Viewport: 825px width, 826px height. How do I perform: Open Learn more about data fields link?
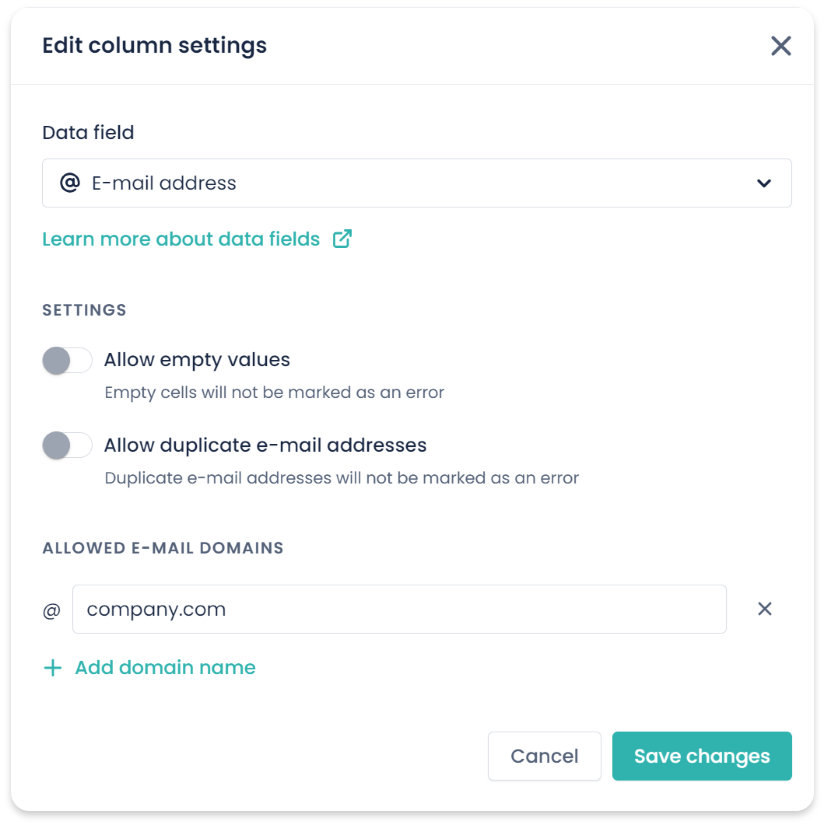point(181,239)
